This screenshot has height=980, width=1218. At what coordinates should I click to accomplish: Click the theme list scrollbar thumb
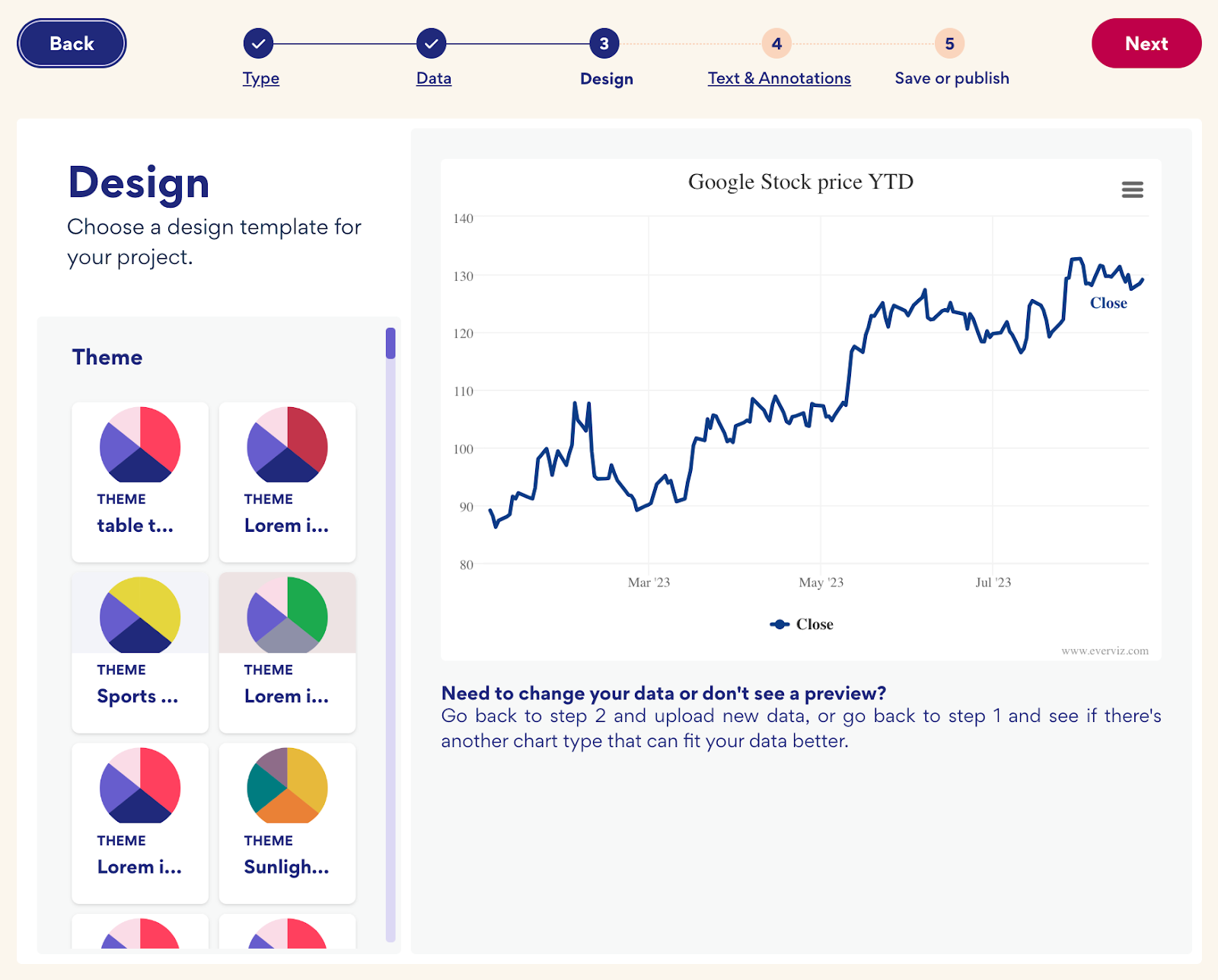coord(391,343)
